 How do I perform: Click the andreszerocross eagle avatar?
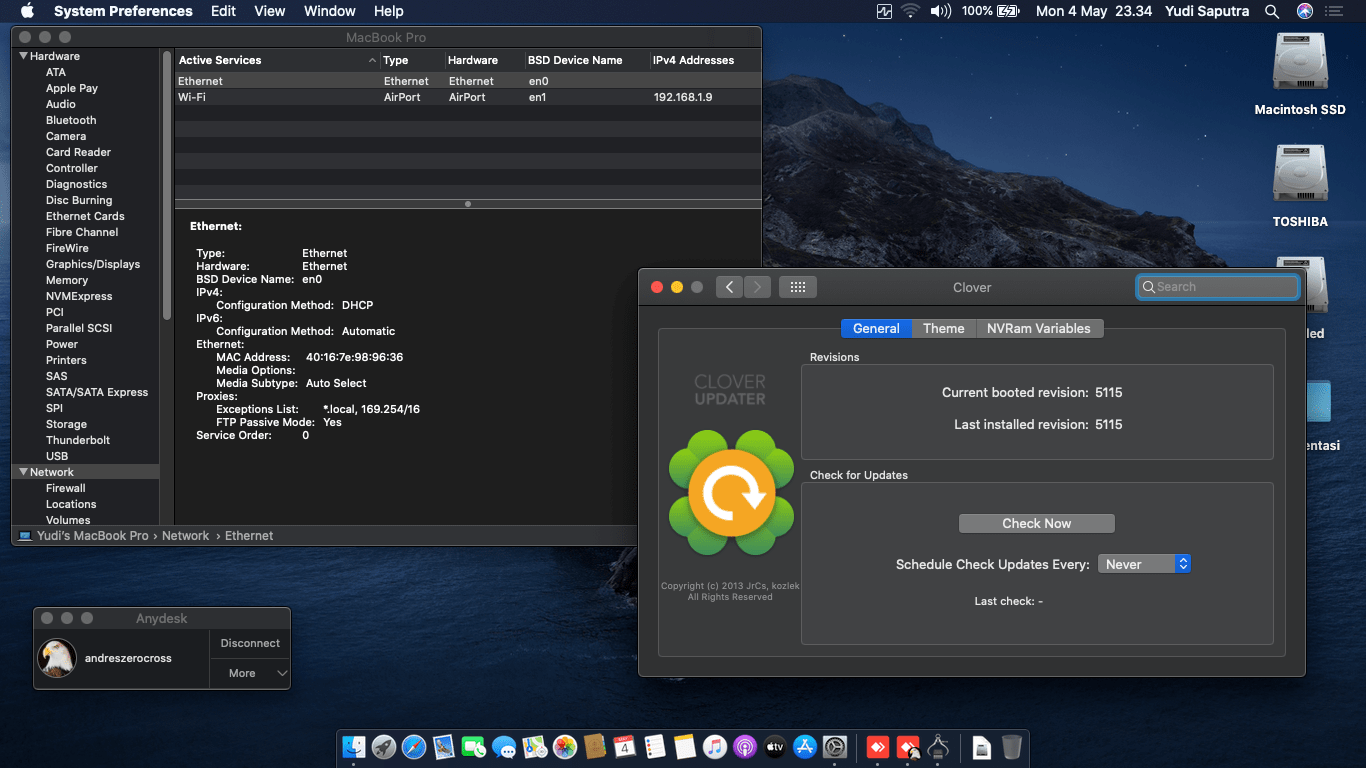tap(57, 658)
